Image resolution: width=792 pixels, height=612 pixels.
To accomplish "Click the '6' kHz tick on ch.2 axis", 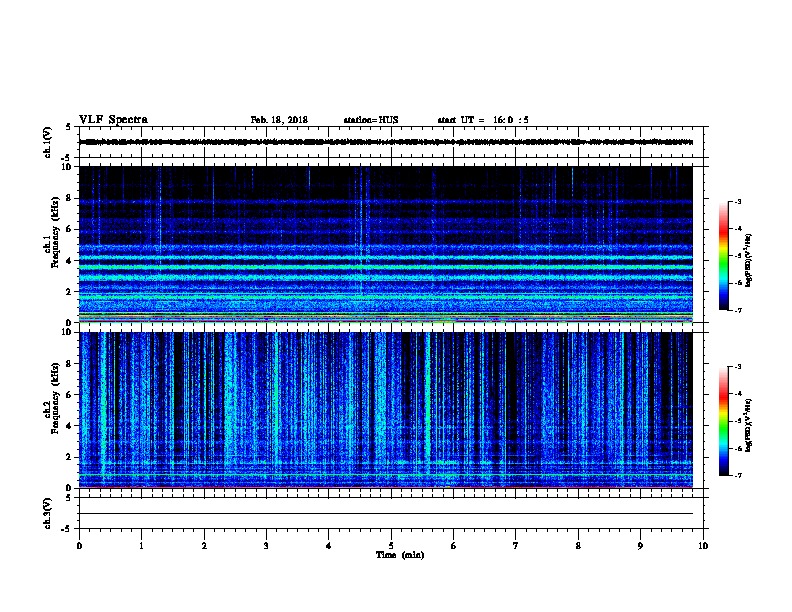I will 69,395.
